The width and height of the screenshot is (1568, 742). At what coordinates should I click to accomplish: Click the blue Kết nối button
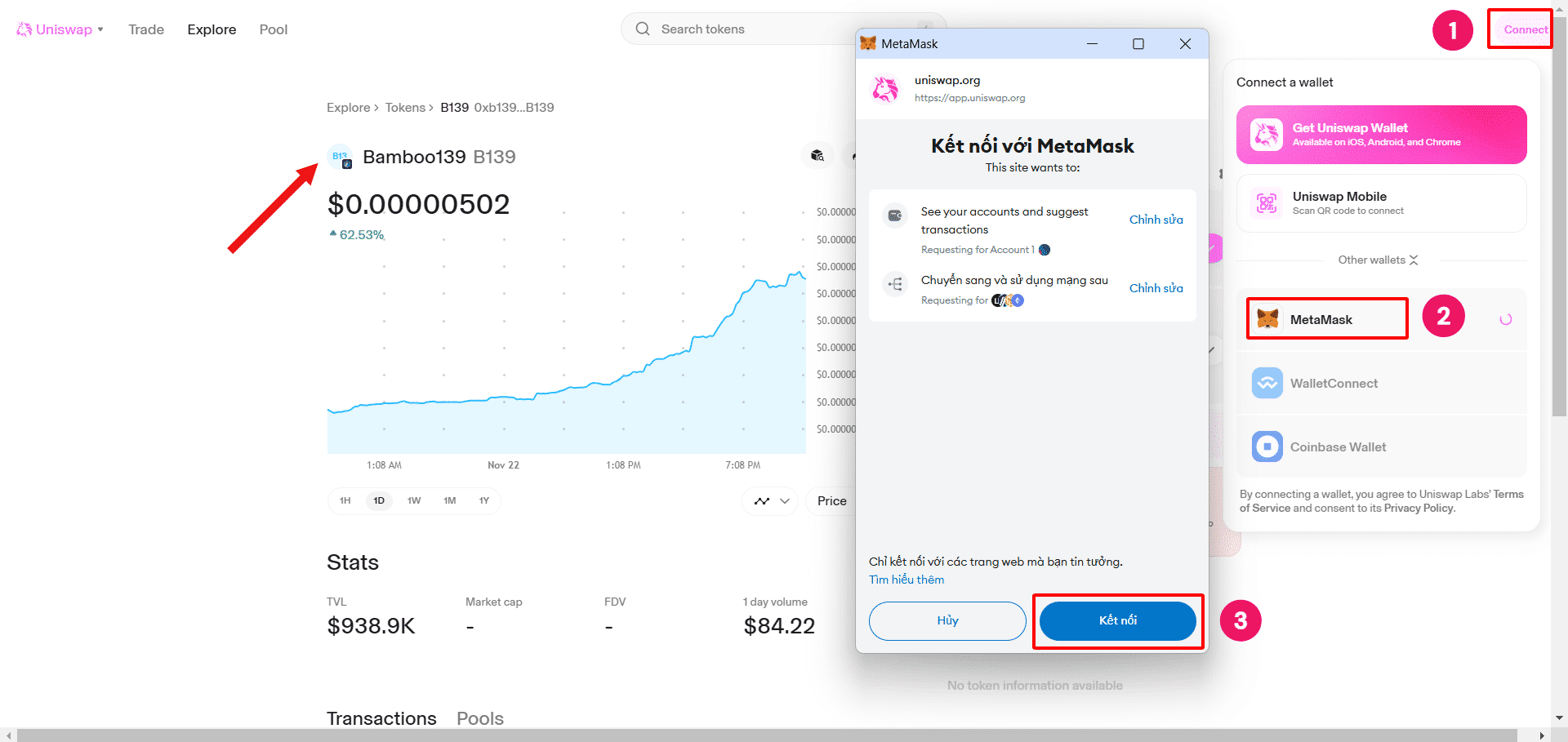pos(1118,620)
